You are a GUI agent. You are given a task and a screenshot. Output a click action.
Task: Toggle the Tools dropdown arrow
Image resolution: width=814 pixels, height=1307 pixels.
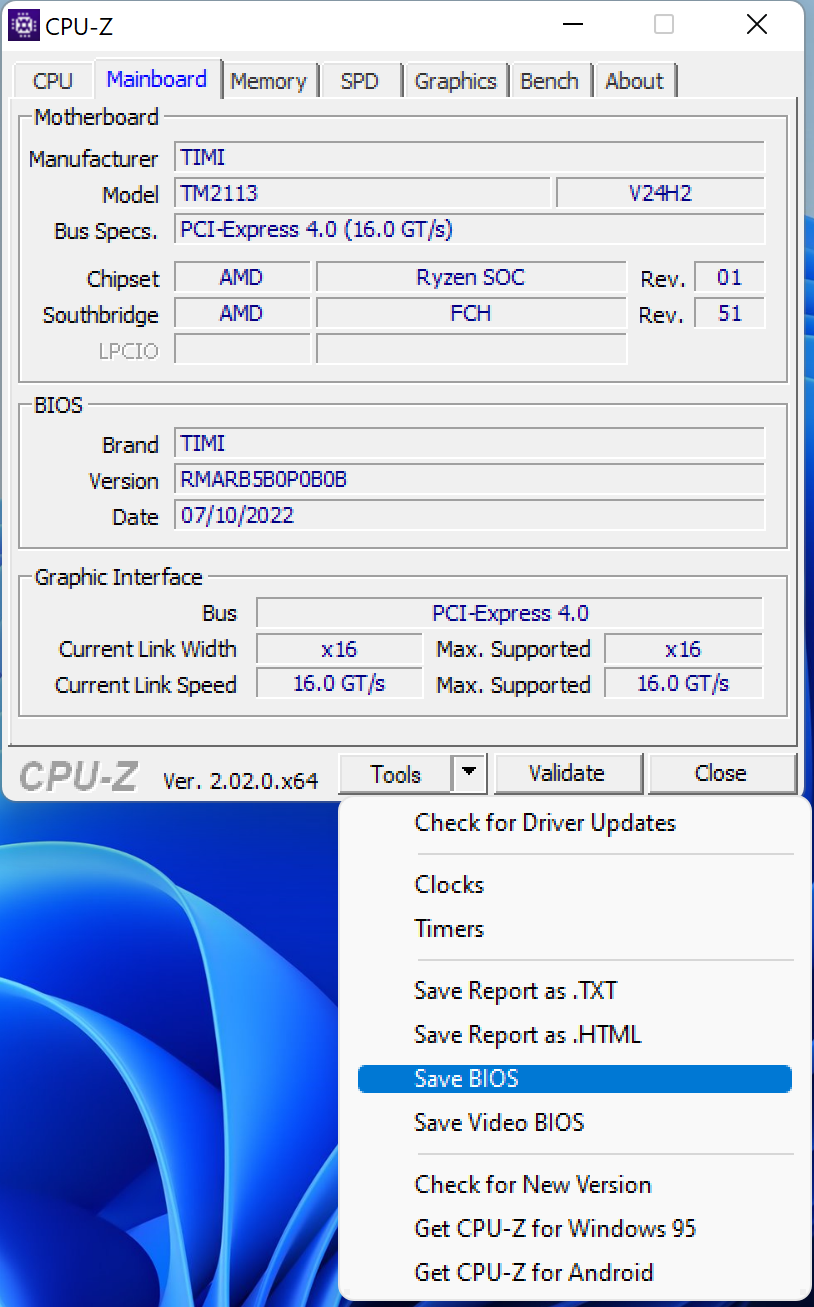pyautogui.click(x=470, y=774)
